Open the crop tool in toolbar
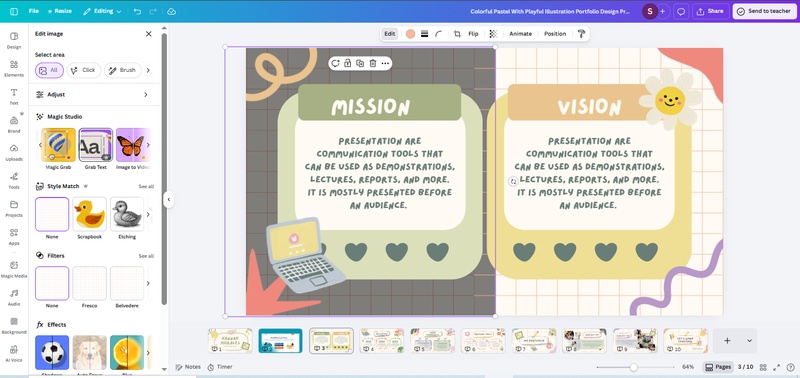 [457, 34]
